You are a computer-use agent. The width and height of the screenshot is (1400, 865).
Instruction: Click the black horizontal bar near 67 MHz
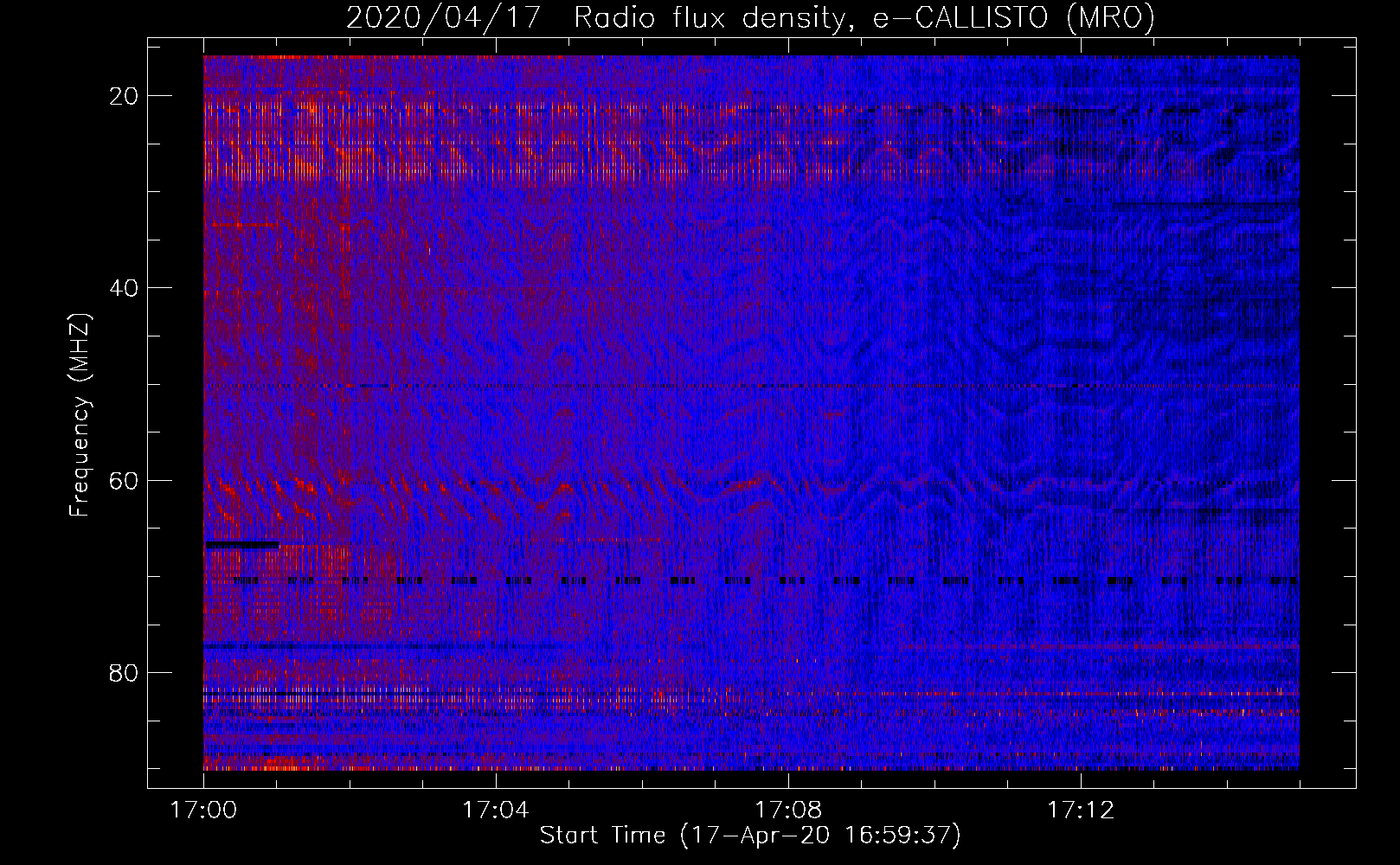(241, 544)
